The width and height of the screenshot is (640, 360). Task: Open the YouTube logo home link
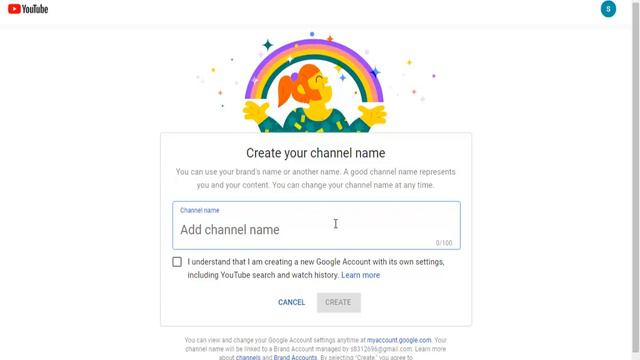(28, 9)
